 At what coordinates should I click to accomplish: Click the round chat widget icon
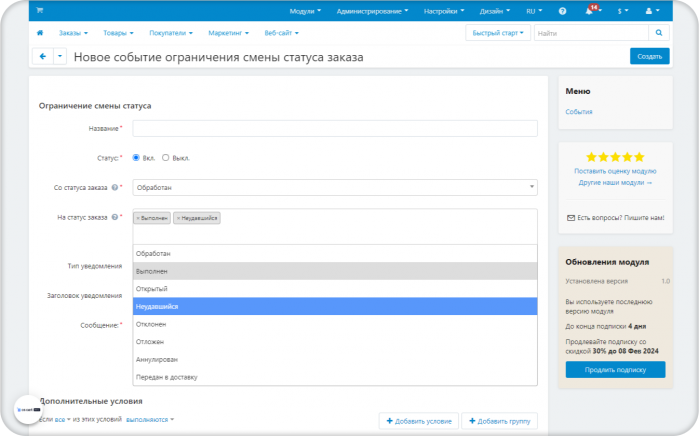[x=29, y=409]
